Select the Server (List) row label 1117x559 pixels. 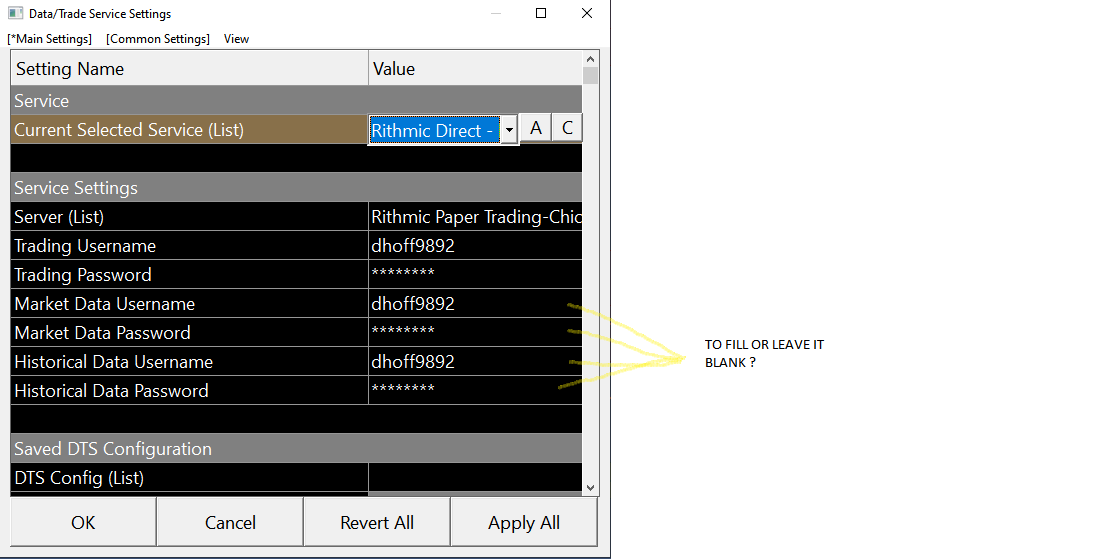point(59,216)
